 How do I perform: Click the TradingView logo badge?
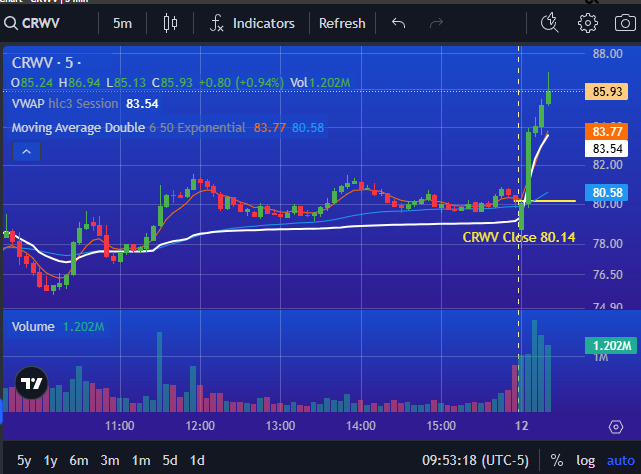(31, 383)
